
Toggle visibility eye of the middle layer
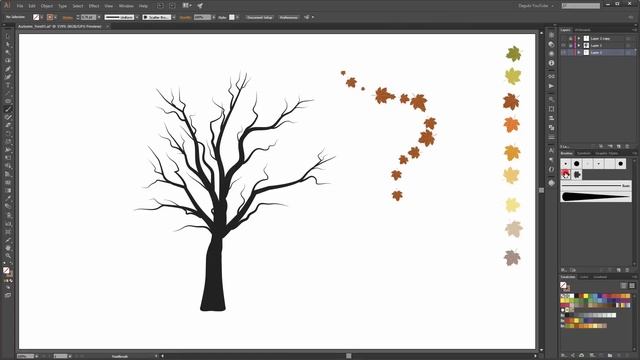point(564,45)
